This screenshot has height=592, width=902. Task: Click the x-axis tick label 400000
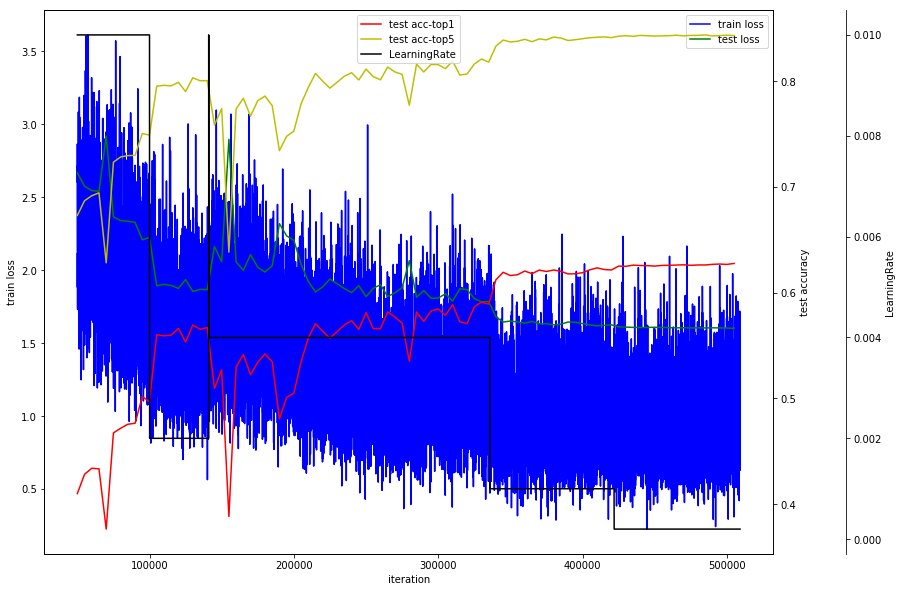(583, 566)
